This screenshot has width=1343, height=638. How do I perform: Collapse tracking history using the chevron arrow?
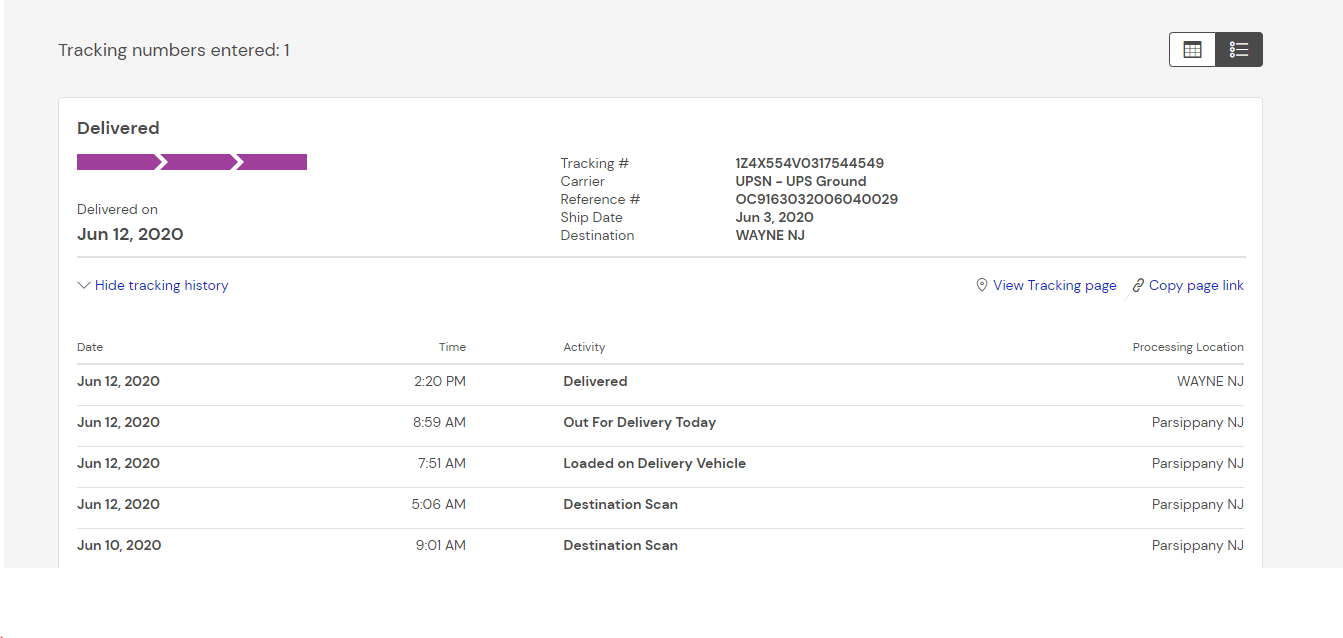[84, 285]
